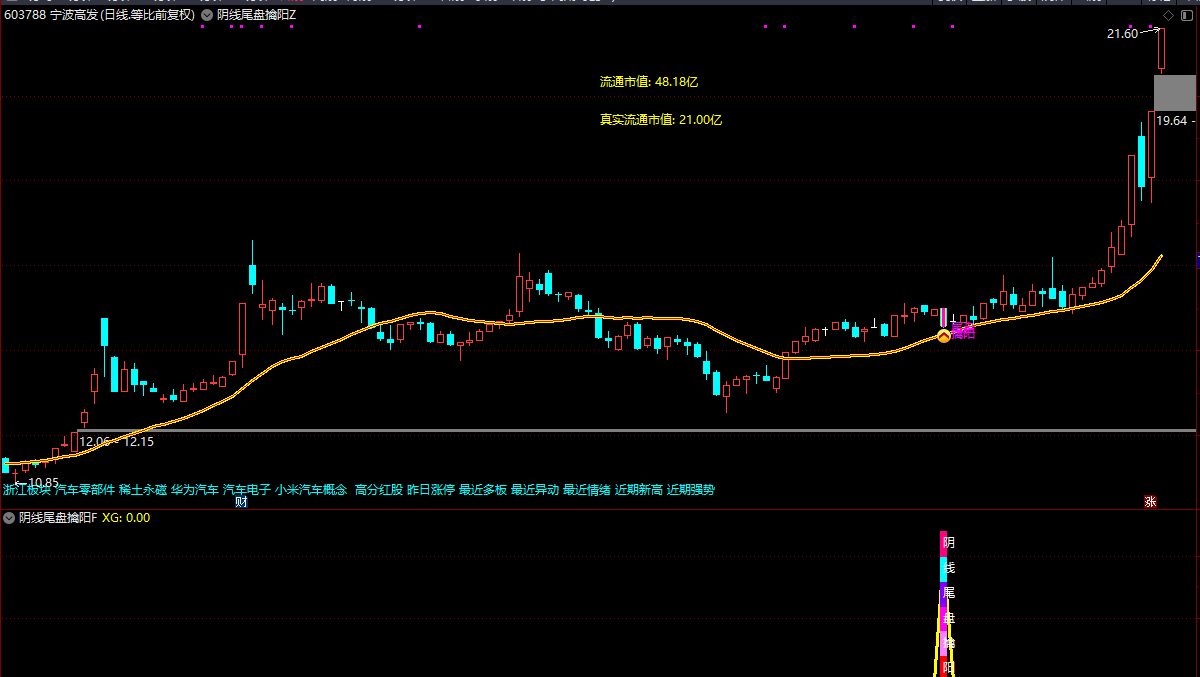Click the 603788 宁波高发 stock title
The height and width of the screenshot is (677, 1200).
point(99,15)
